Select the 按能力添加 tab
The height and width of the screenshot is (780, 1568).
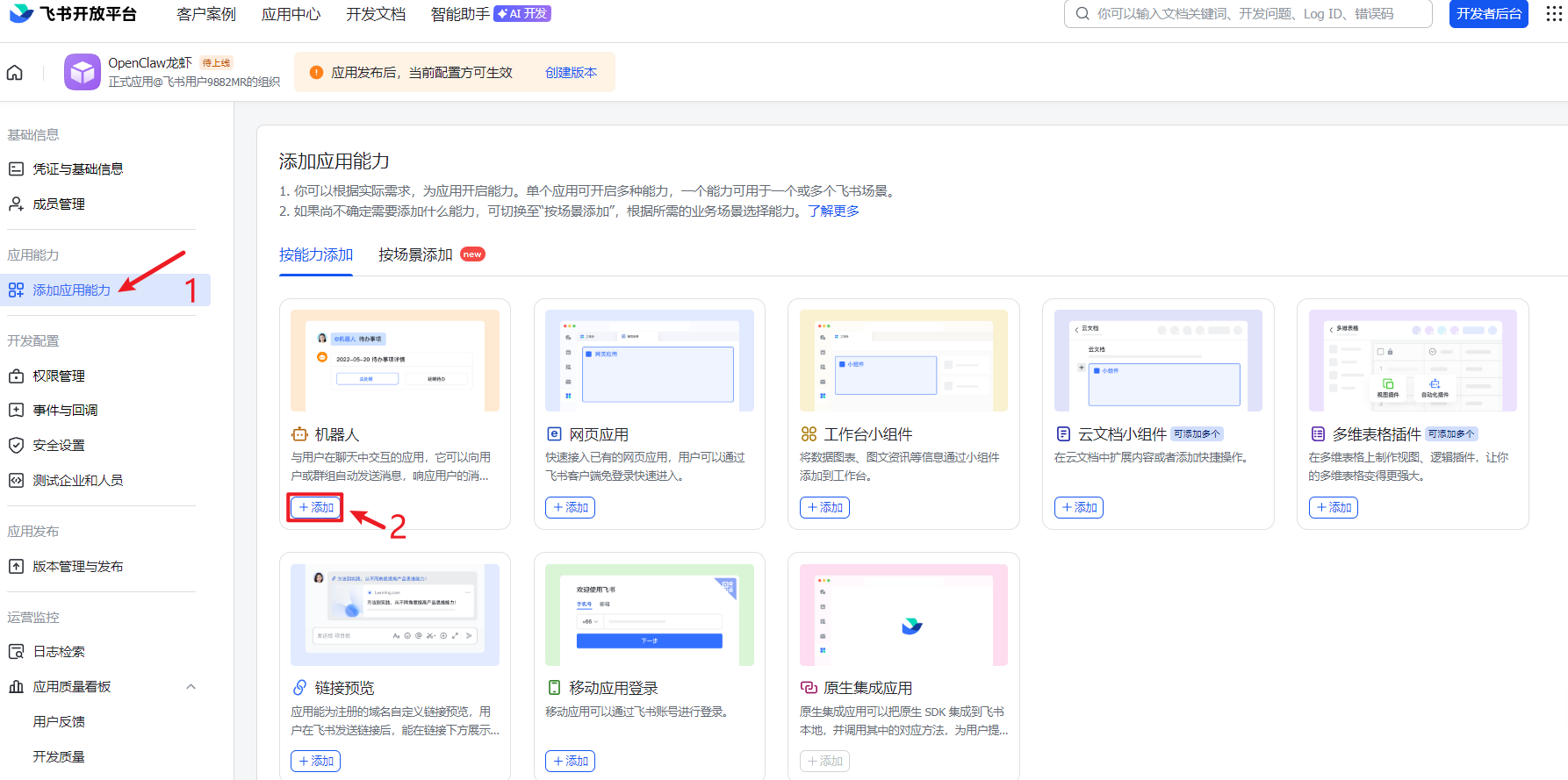click(316, 255)
